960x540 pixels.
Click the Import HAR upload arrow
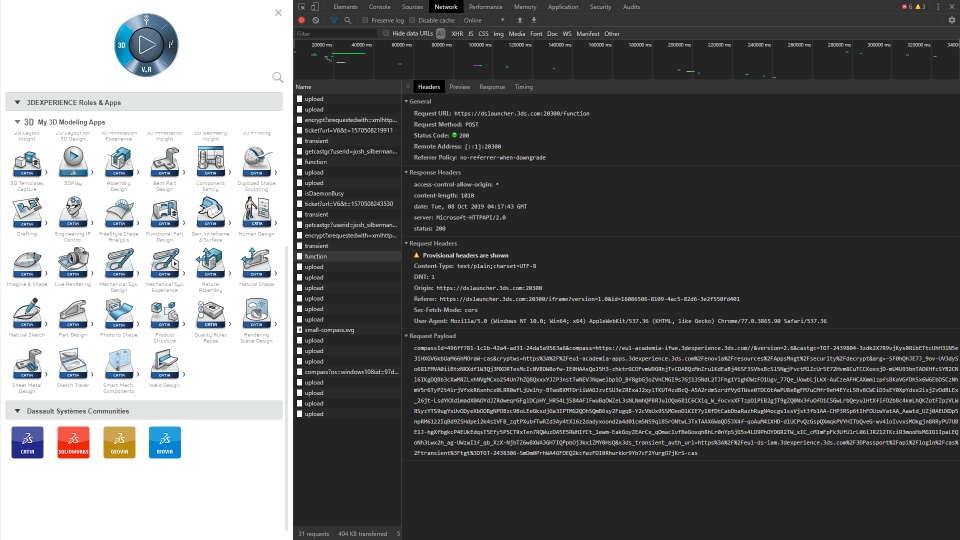(x=520, y=20)
